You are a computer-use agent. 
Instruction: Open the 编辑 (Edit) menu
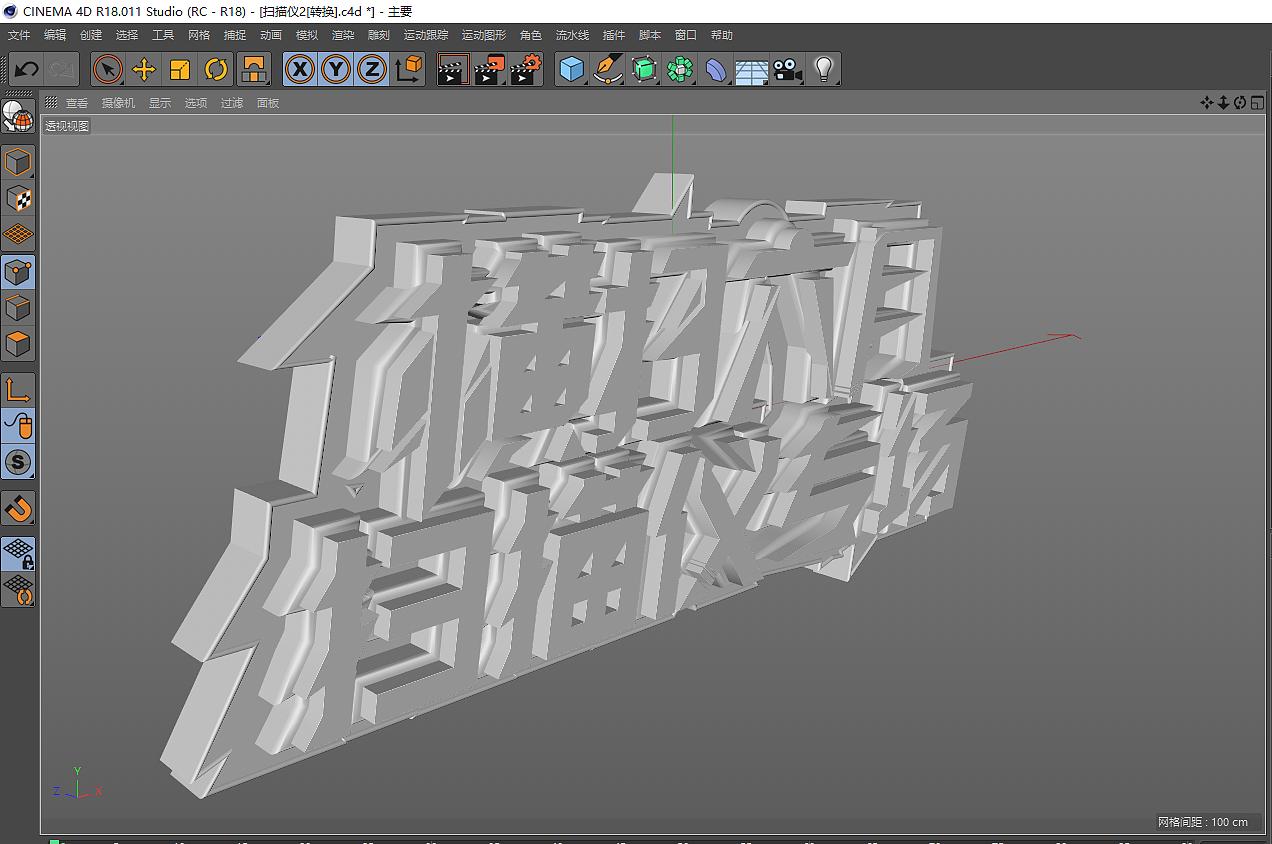(55, 35)
